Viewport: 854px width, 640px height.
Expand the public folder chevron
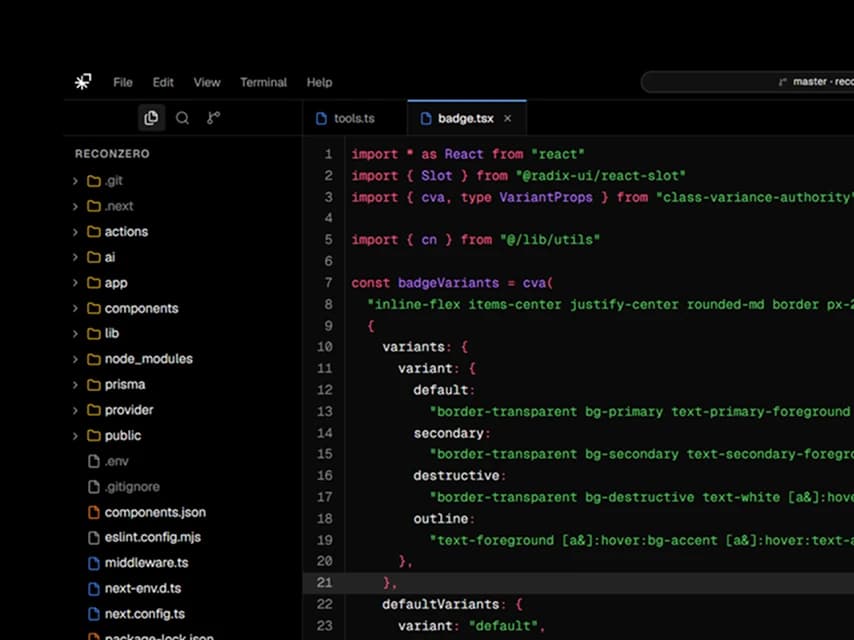[x=75, y=435]
